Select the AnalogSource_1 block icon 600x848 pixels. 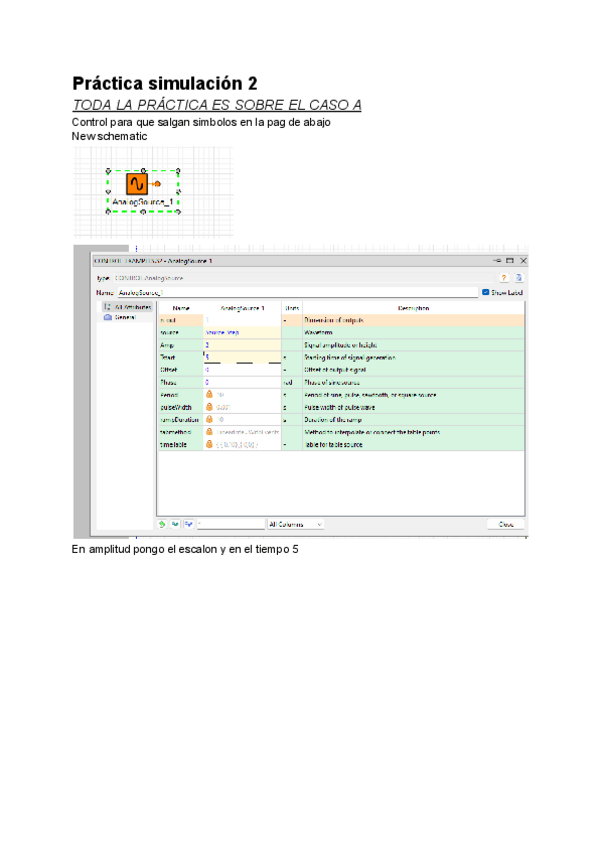click(135, 184)
